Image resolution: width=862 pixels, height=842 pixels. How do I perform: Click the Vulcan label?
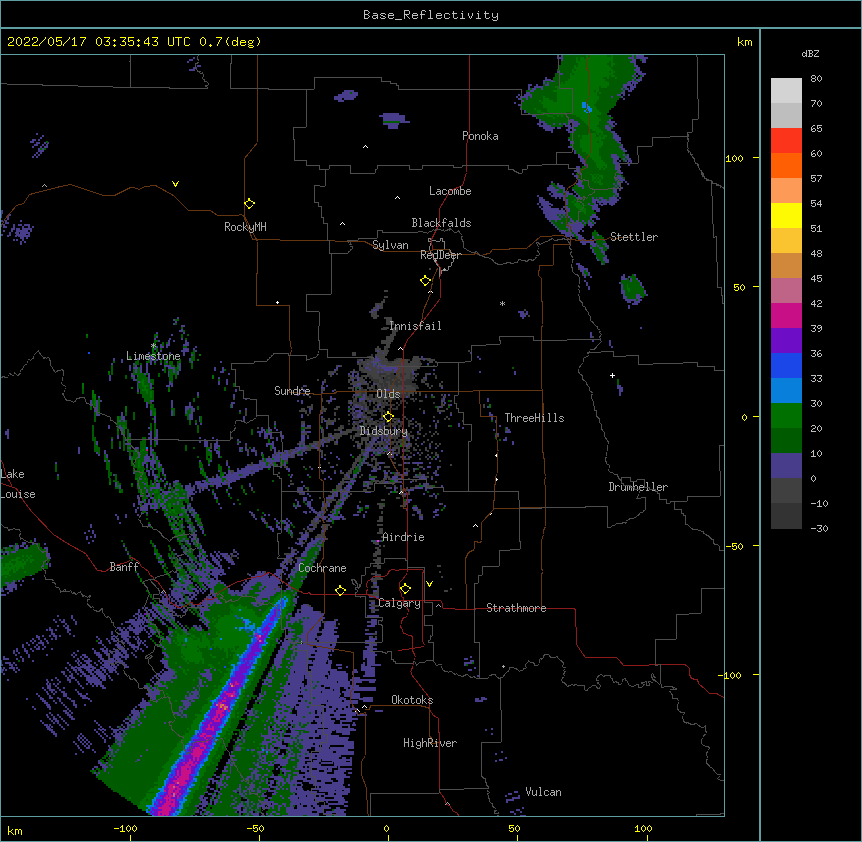click(x=543, y=792)
